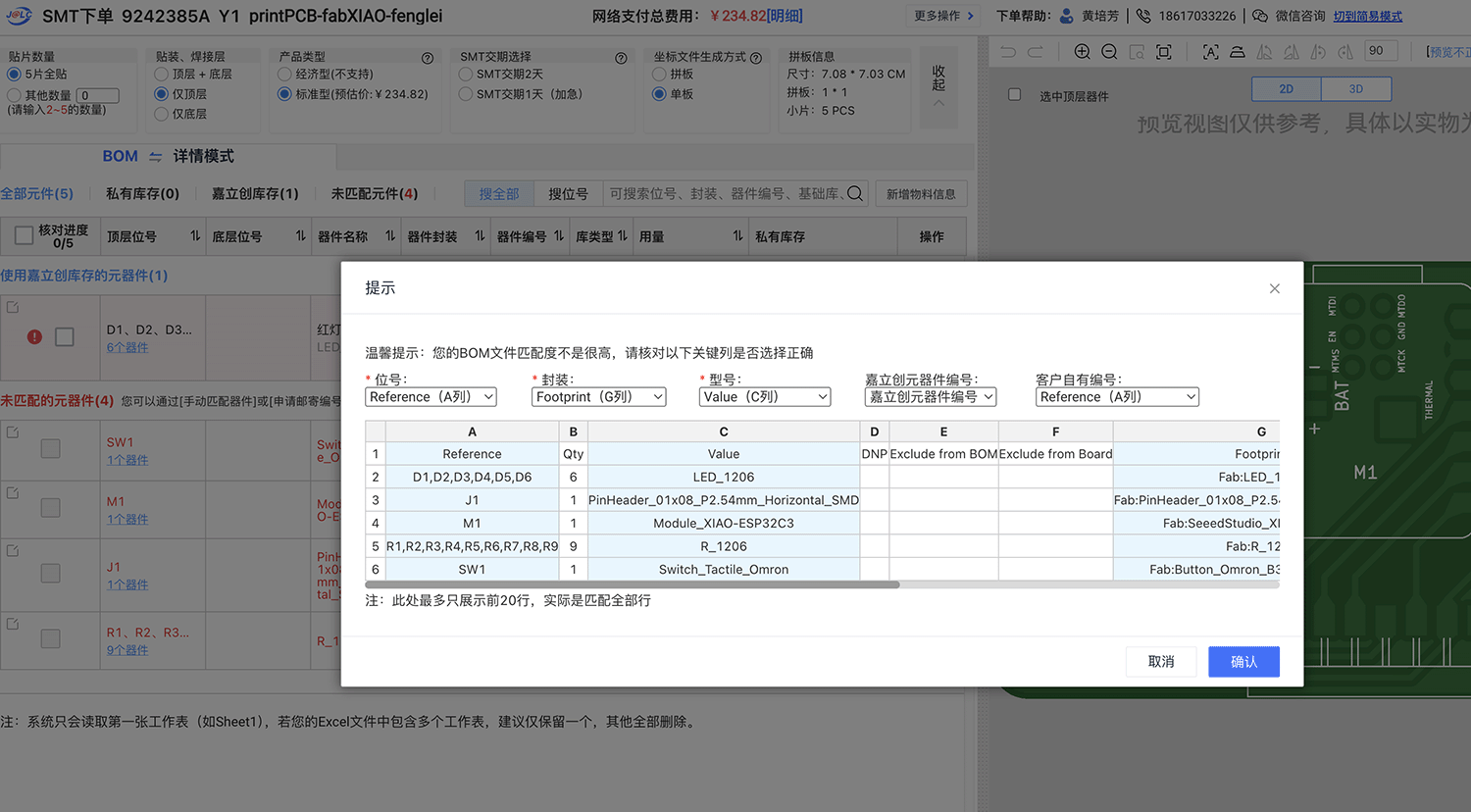Click the 取消 button in the dialog

(x=1162, y=662)
